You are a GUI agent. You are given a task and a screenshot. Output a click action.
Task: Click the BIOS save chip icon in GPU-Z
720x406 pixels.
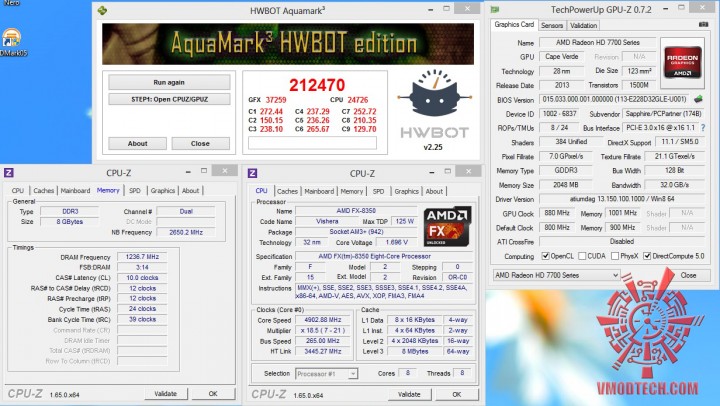point(698,99)
